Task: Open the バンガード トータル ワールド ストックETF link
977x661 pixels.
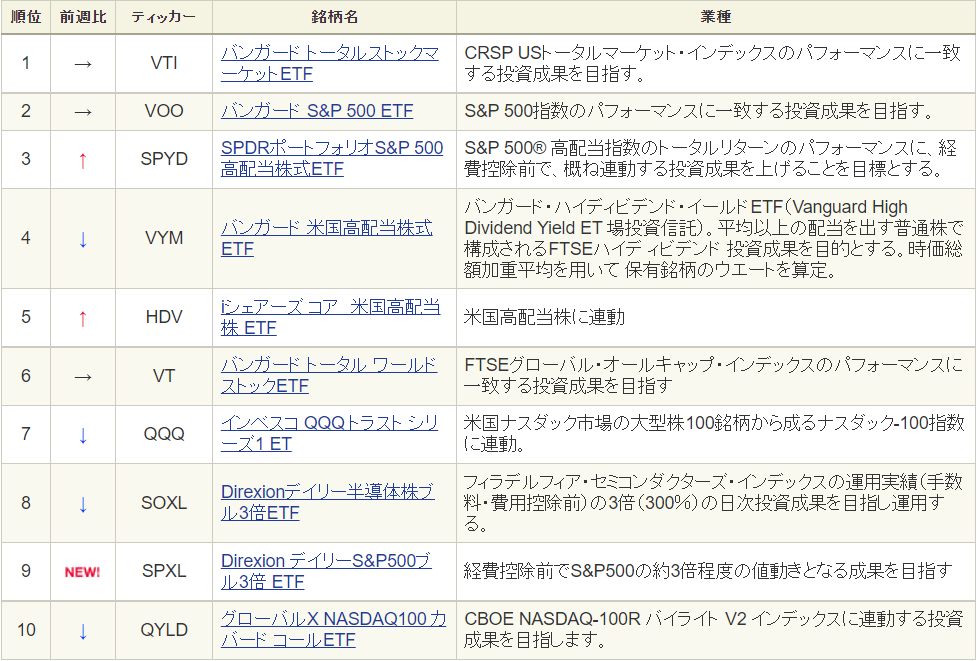Action: pos(328,376)
